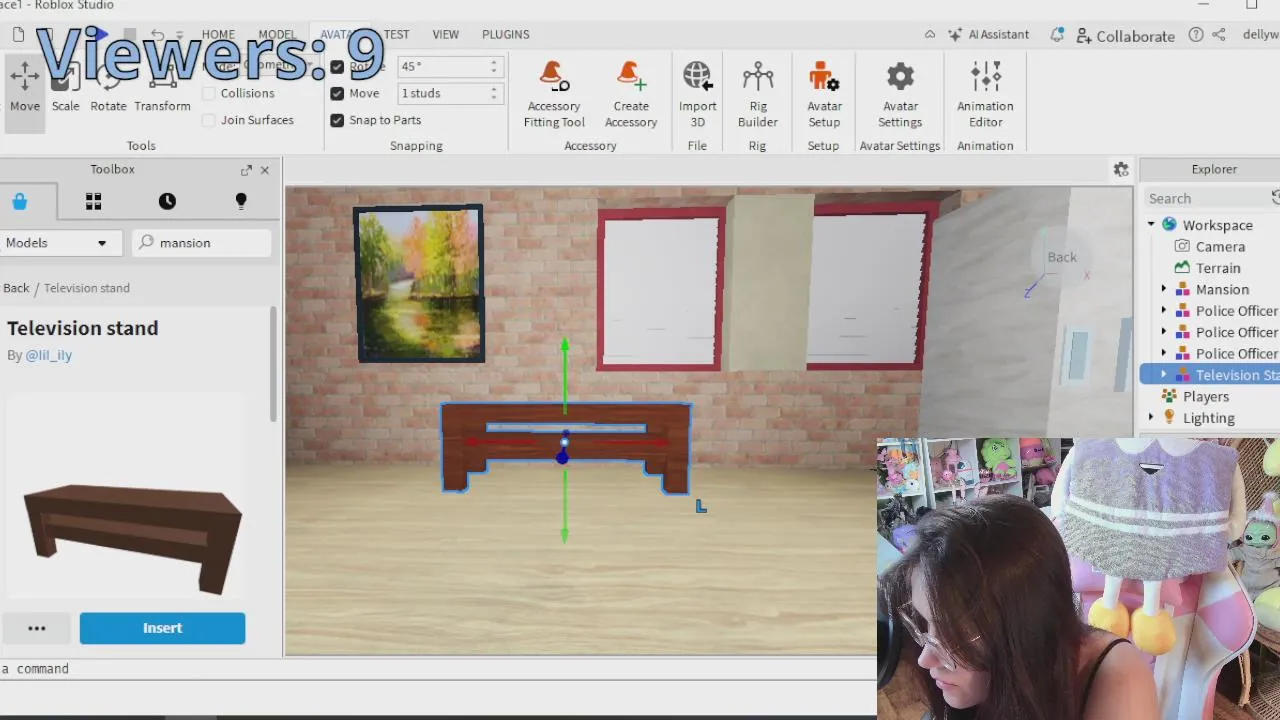The image size is (1280, 720).
Task: Collapse the Workspace tree node
Action: click(x=1152, y=225)
